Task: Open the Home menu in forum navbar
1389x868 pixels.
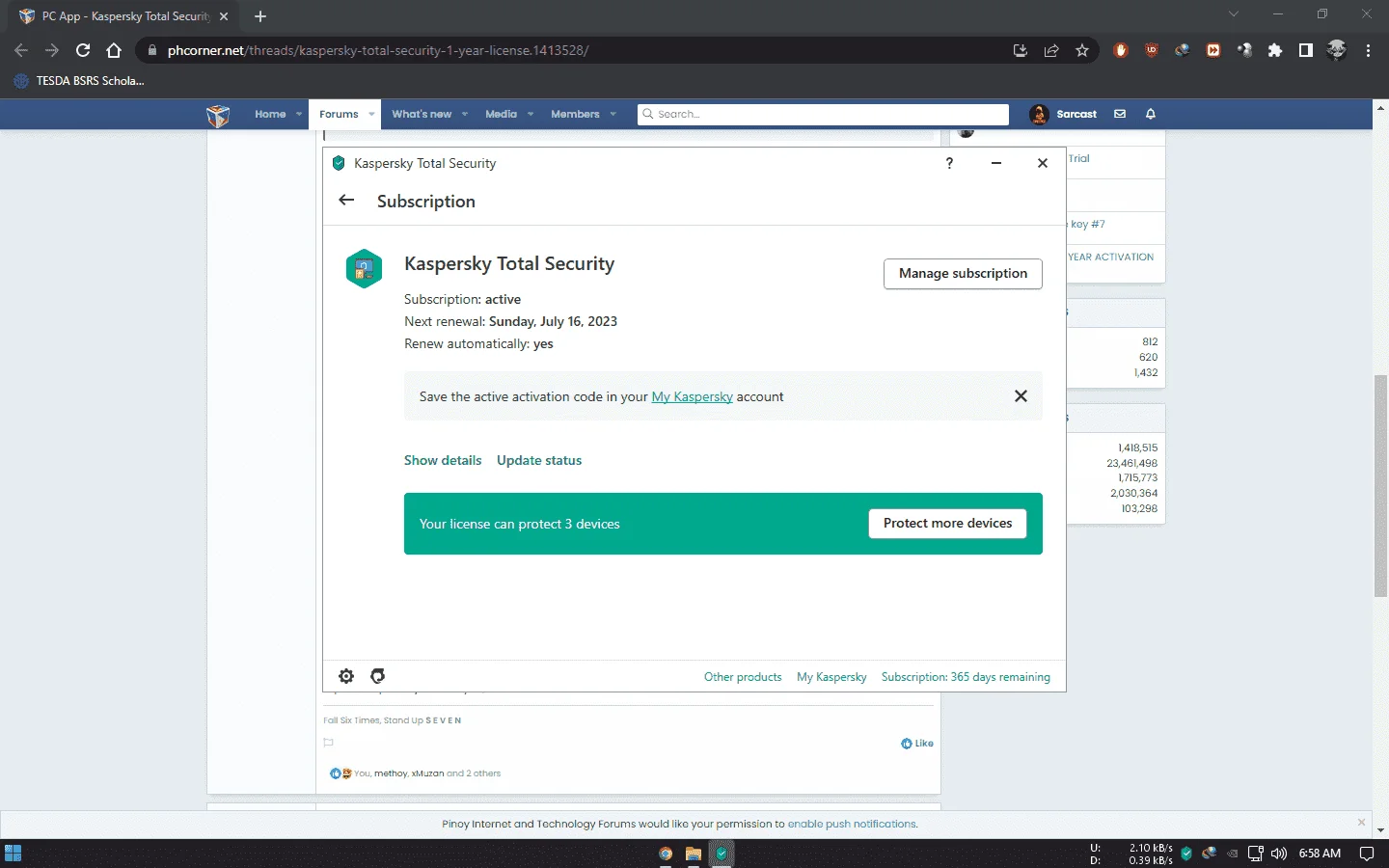Action: (270, 114)
